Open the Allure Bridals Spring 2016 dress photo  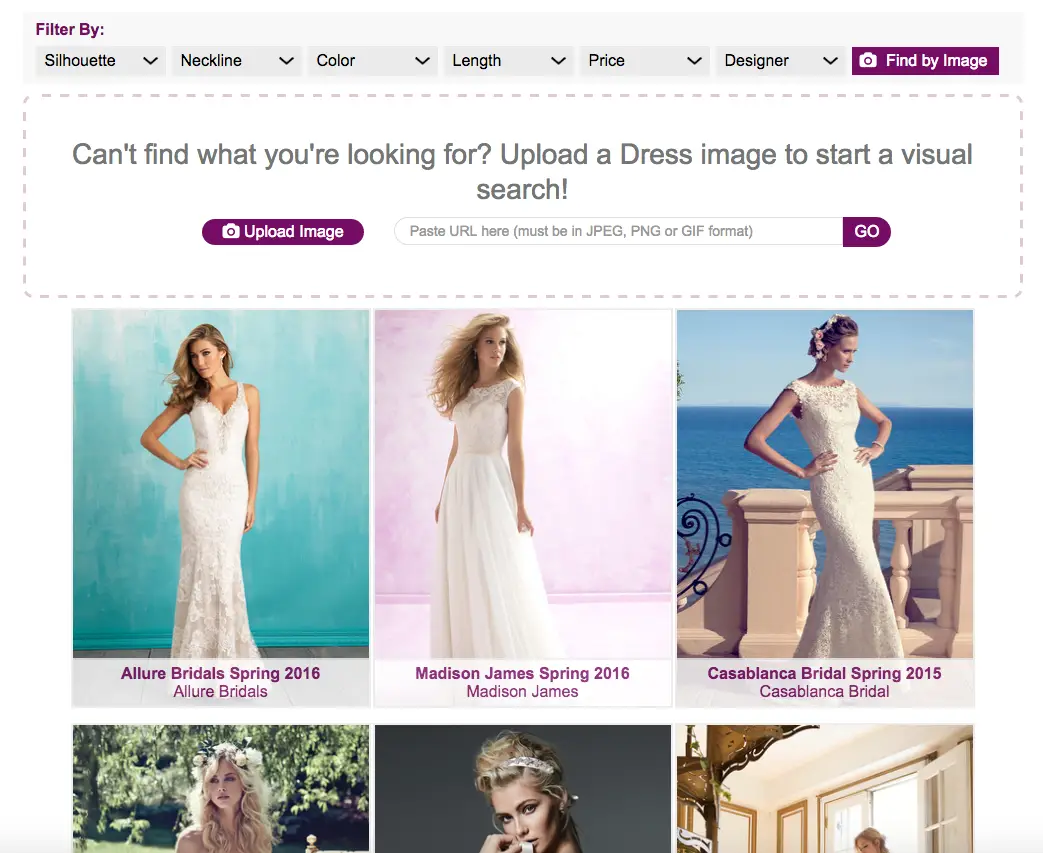click(x=221, y=484)
